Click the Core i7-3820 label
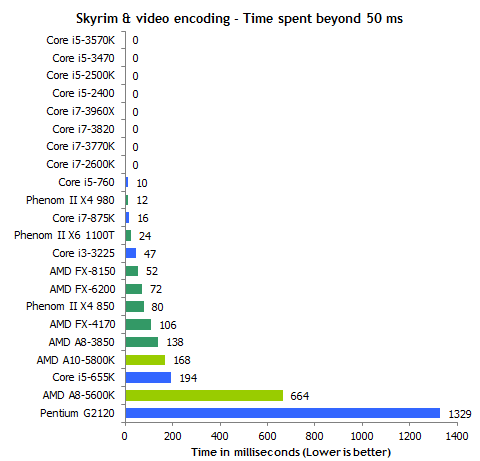The width and height of the screenshot is (480, 461). point(83,129)
